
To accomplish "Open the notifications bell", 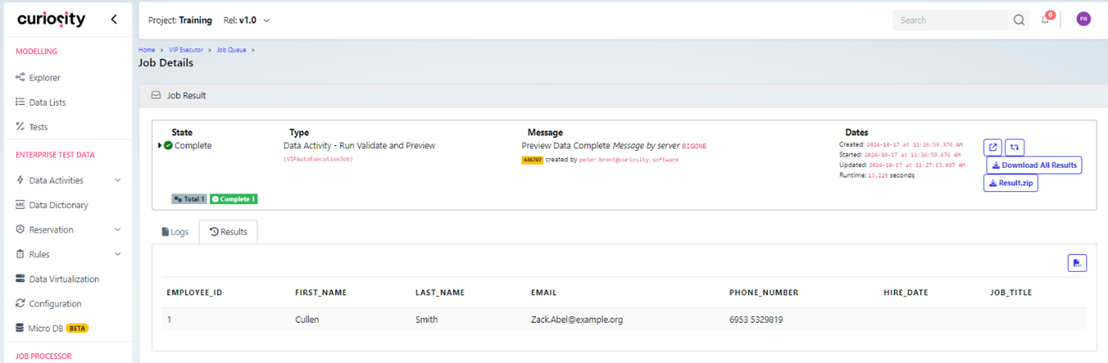I will (1045, 20).
